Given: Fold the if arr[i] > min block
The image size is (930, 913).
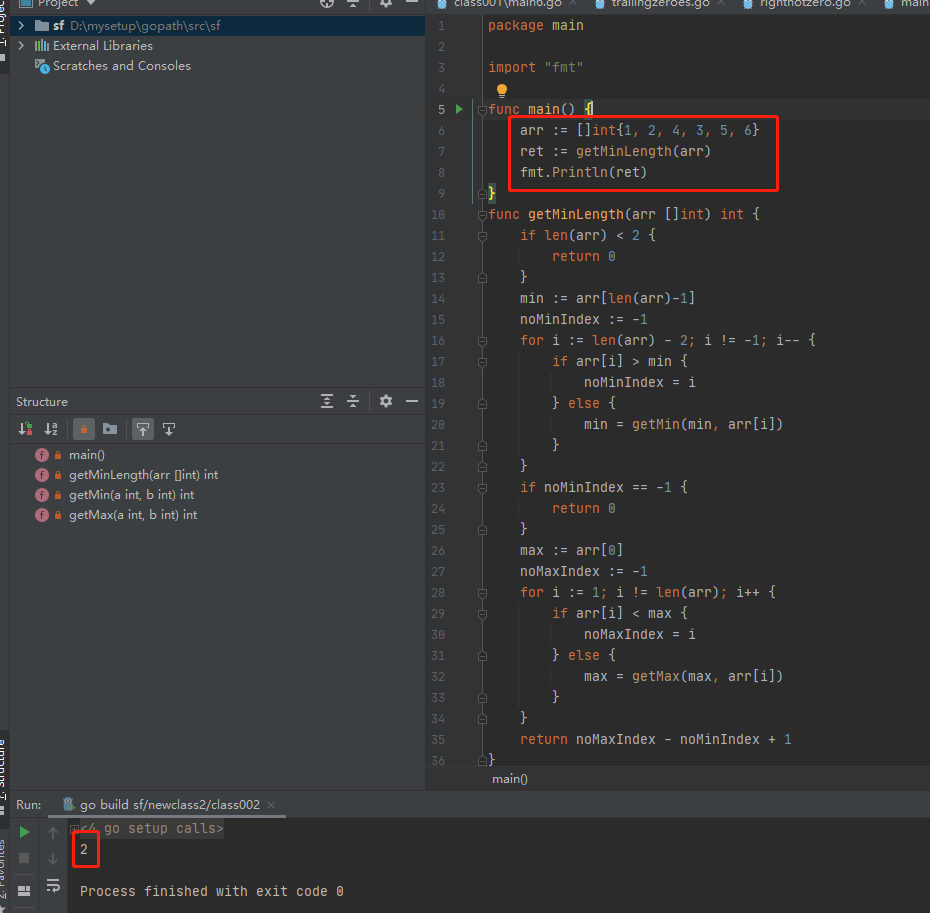Looking at the screenshot, I should click(482, 361).
